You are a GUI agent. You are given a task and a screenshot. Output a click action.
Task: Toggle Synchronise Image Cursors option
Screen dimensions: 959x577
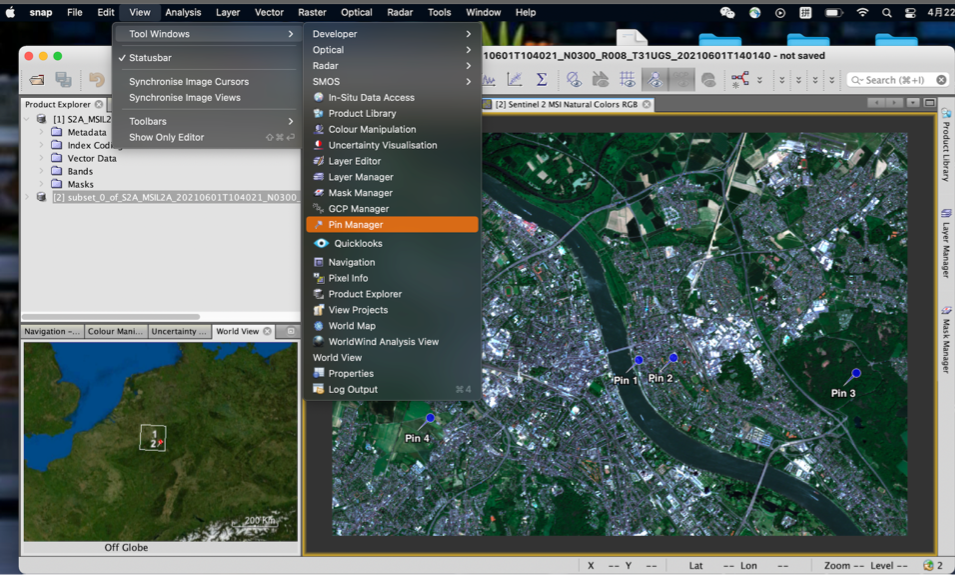(x=188, y=82)
